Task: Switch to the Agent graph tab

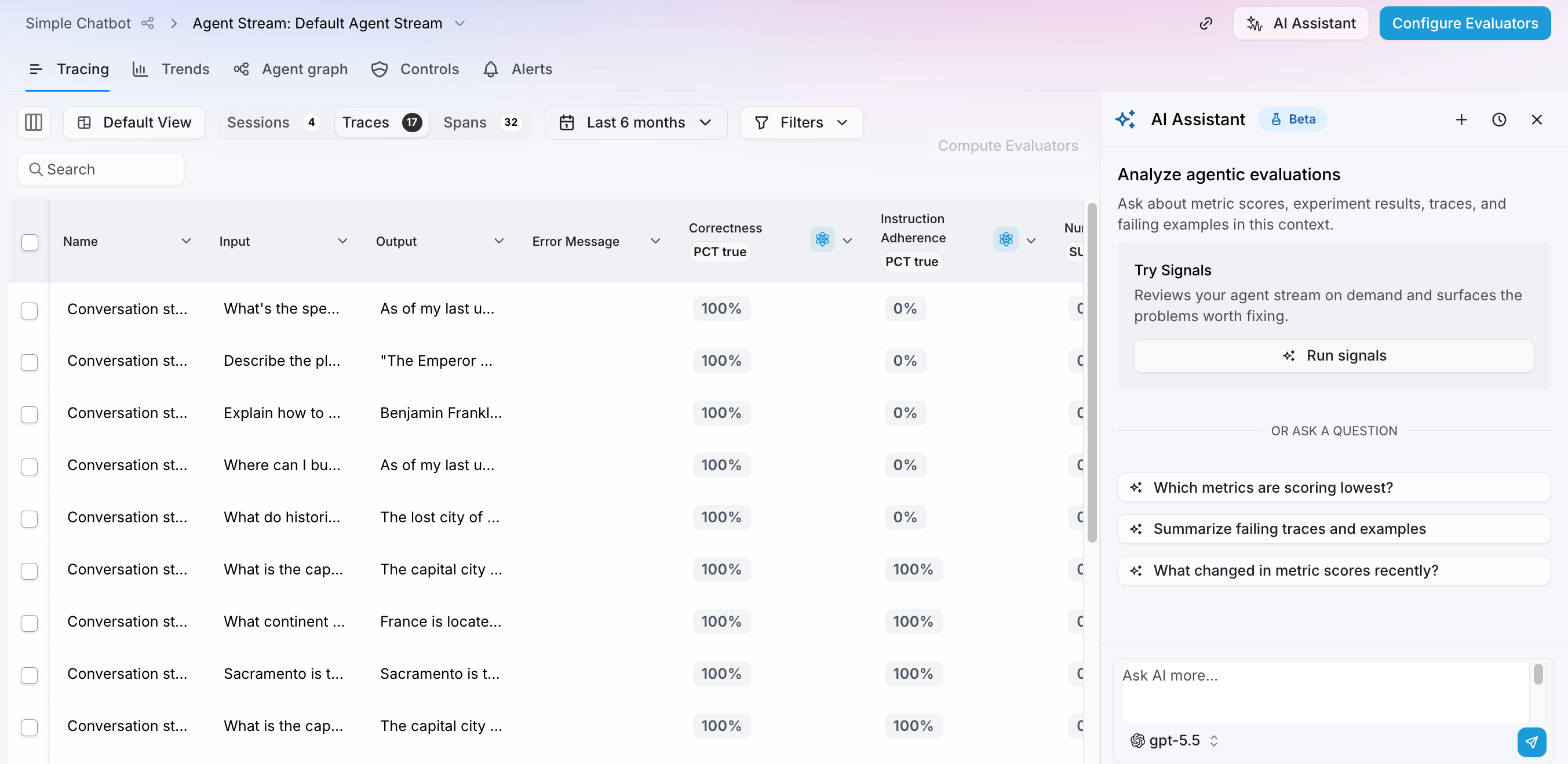Action: 290,69
